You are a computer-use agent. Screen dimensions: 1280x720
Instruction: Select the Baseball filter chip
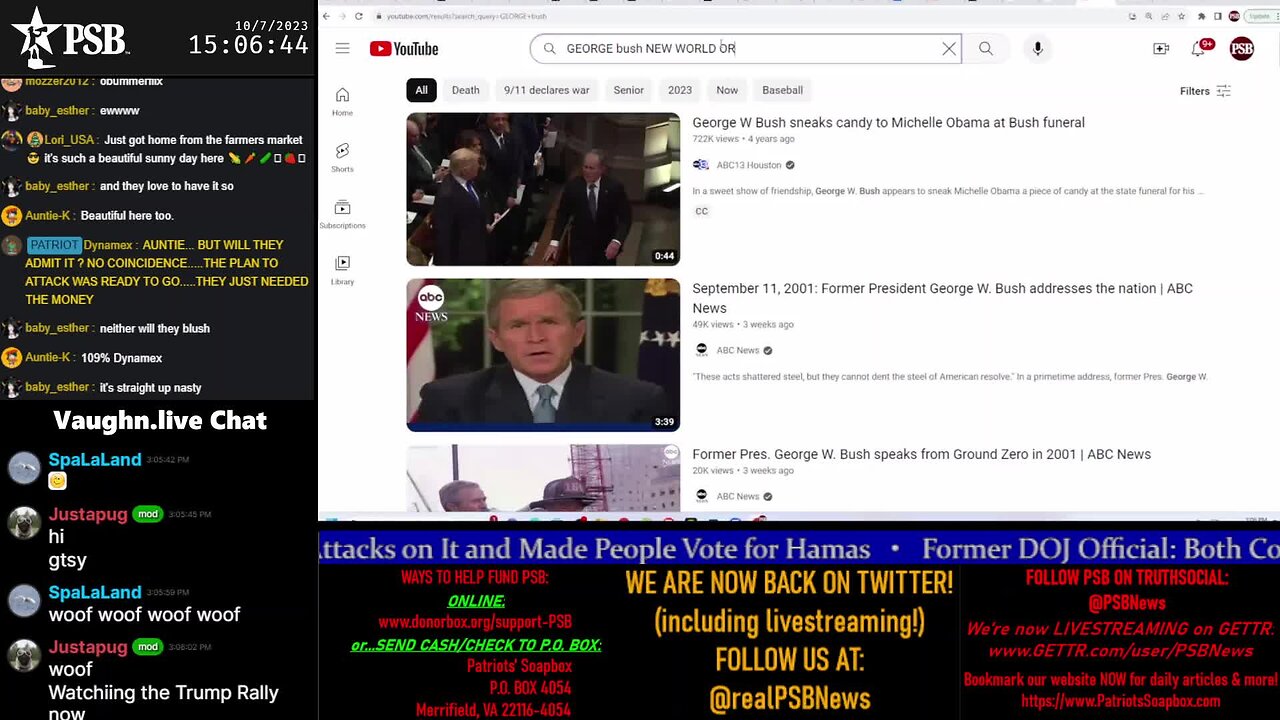pyautogui.click(x=782, y=90)
